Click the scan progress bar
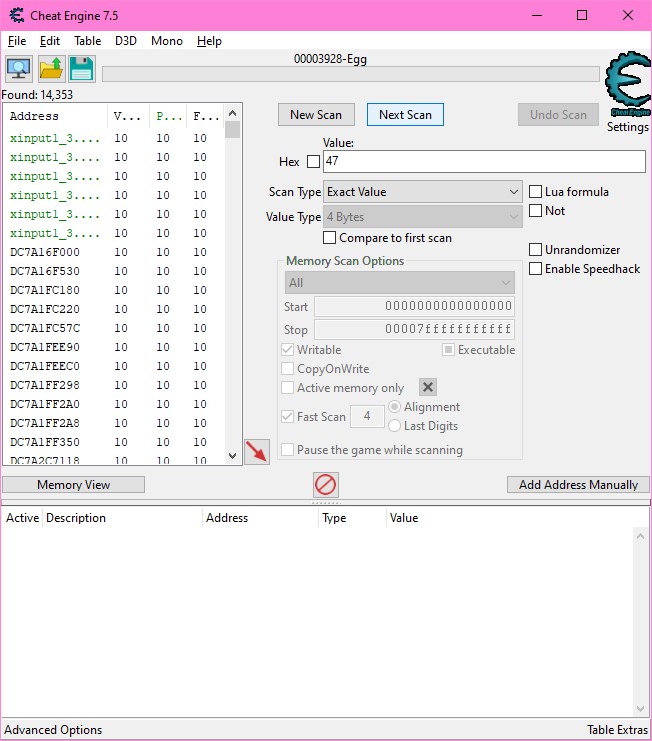This screenshot has height=741, width=652. [x=351, y=74]
